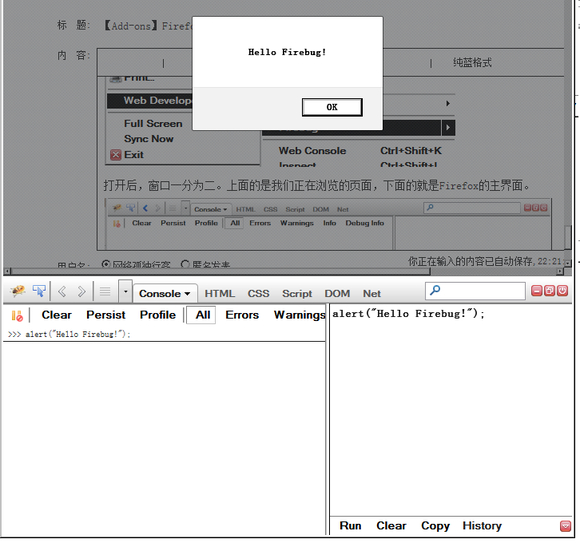Expand the submenu arrow above highlighted row
Screen dimensions: 580x543
448,103
